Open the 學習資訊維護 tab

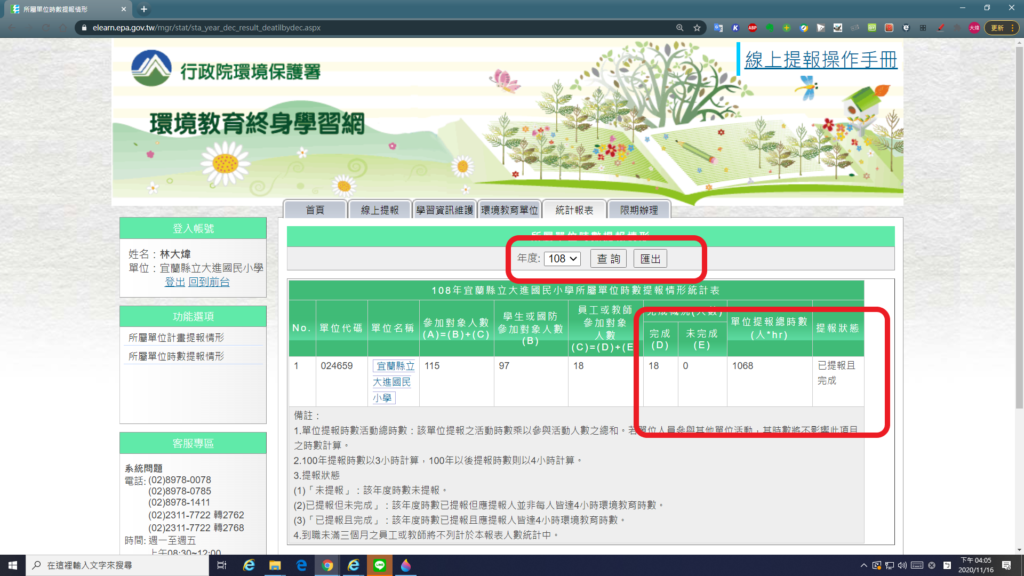444,210
